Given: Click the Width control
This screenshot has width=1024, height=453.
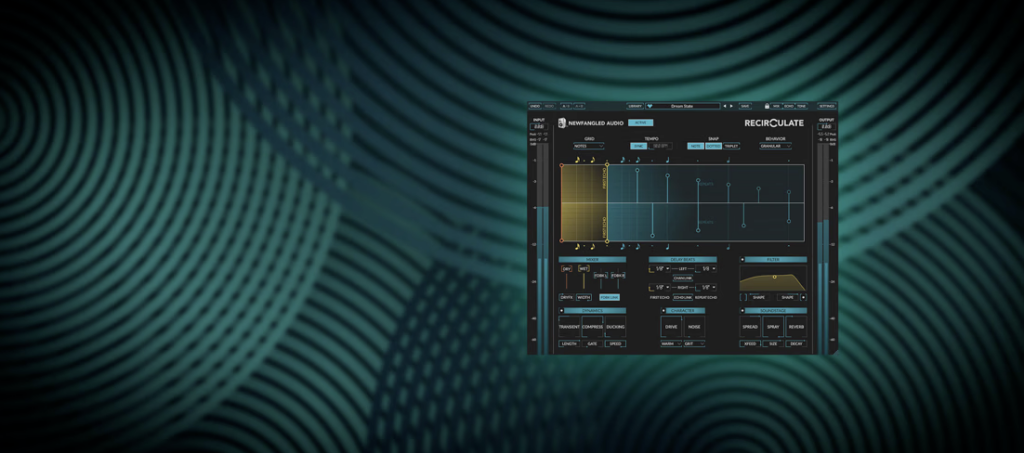Looking at the screenshot, I should [584, 297].
